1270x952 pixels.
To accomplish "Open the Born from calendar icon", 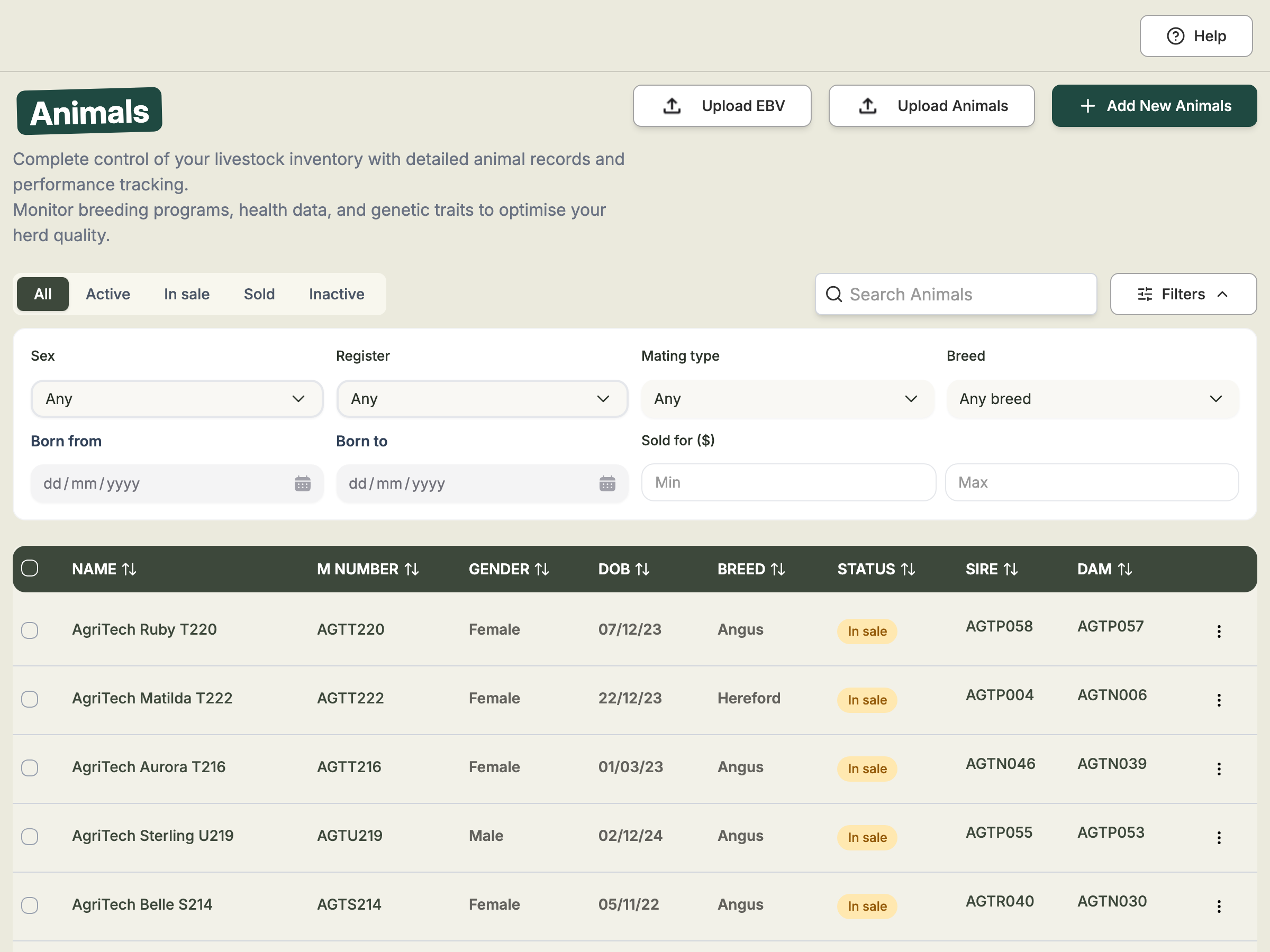I will click(x=303, y=484).
